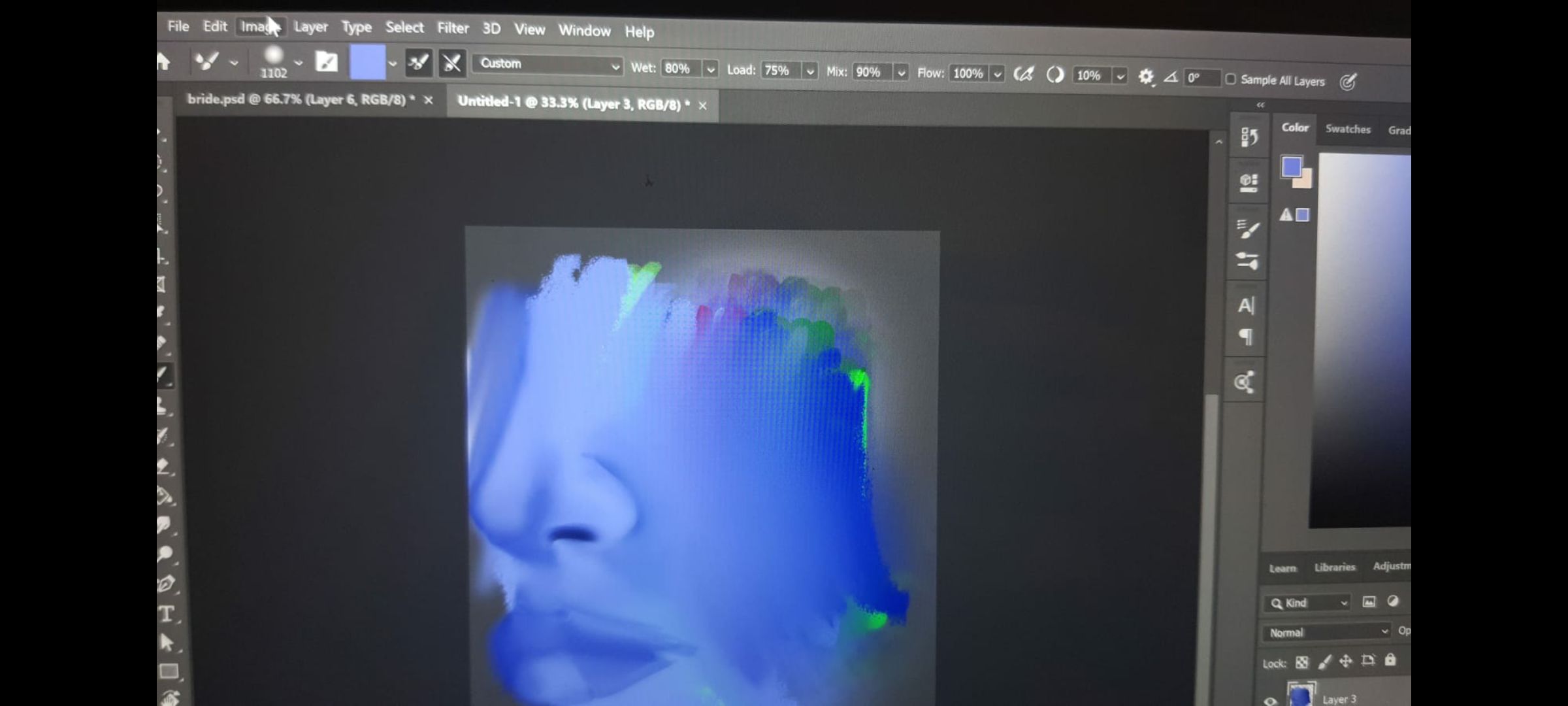Open the Character panel icon
Screen dimensions: 1568x706
coord(1246,305)
